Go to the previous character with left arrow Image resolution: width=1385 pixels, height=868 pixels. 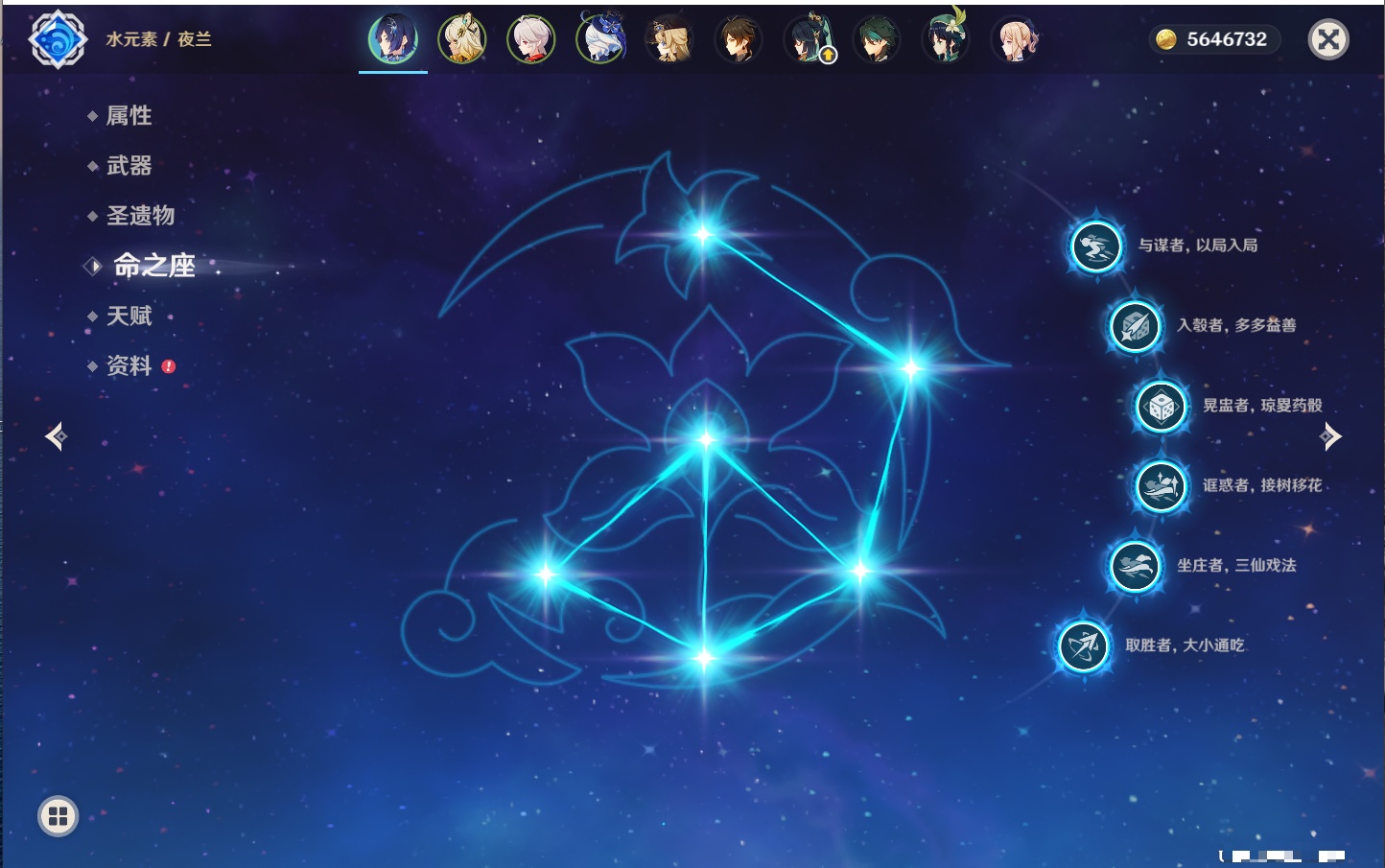56,436
